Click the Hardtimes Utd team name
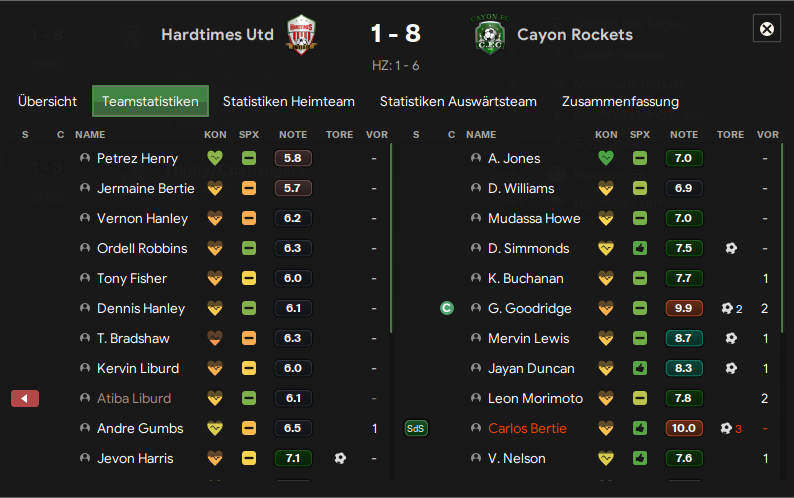 tap(217, 34)
